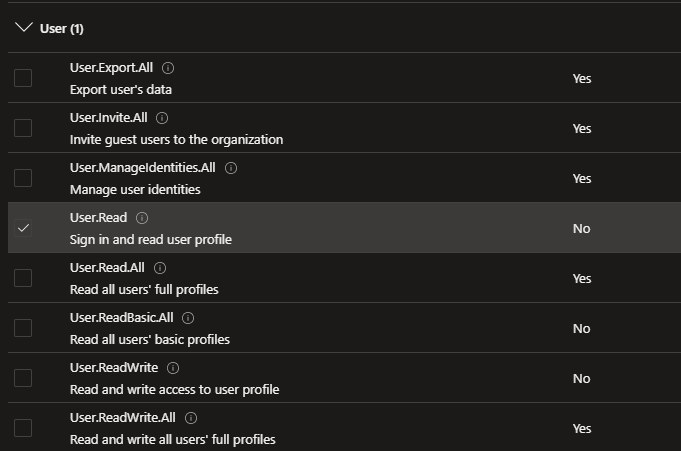Click info icon next to User.ReadWrite
Viewport: 681px width, 451px height.
(172, 368)
